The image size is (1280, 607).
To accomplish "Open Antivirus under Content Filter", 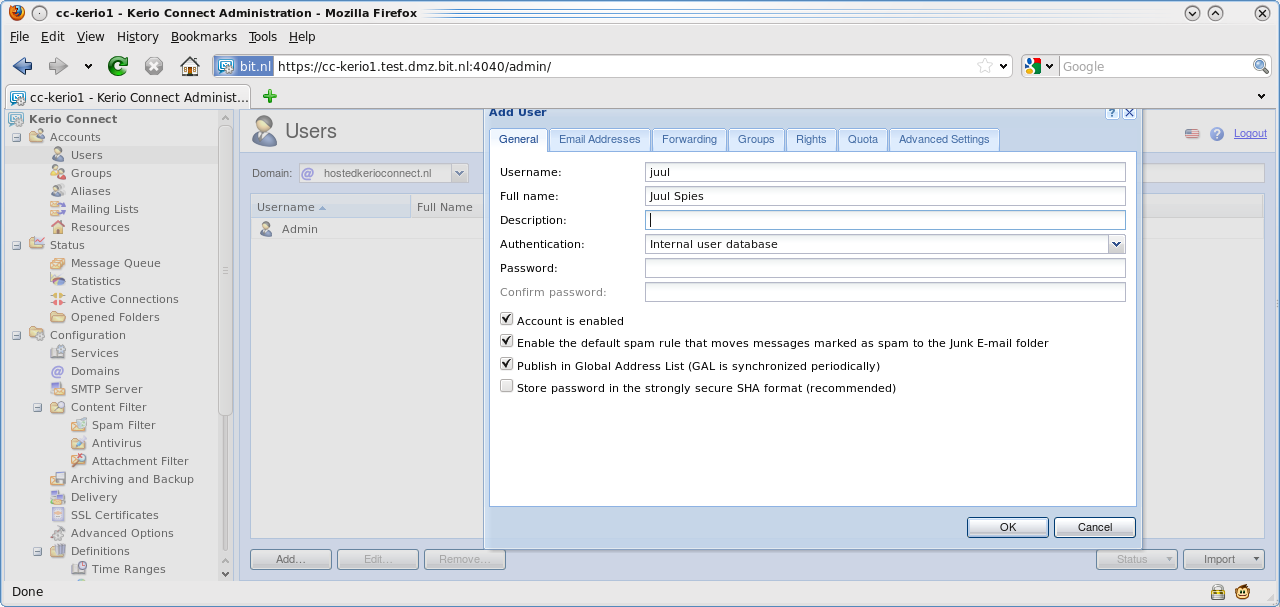I will (x=116, y=443).
